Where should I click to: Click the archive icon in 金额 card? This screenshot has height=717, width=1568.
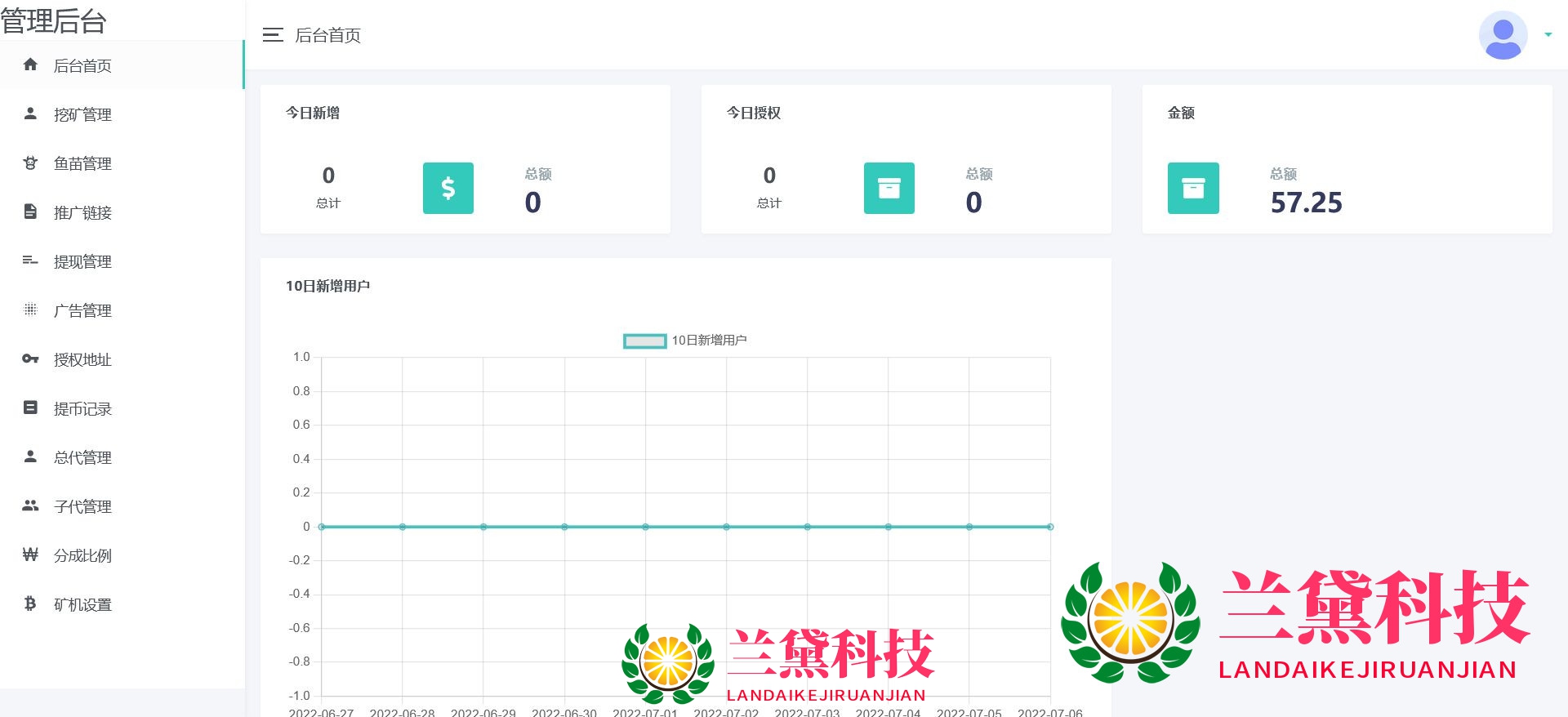(1192, 189)
